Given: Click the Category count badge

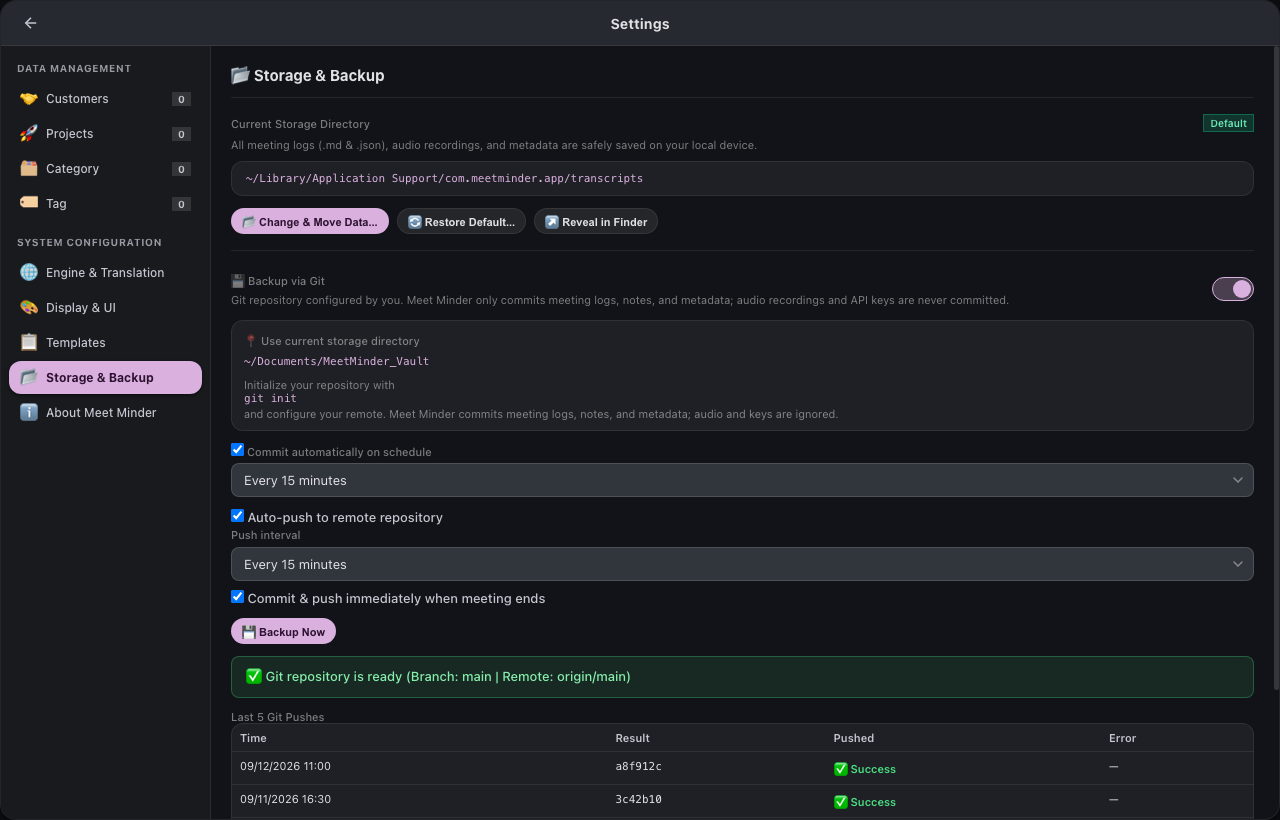Looking at the screenshot, I should 181,169.
